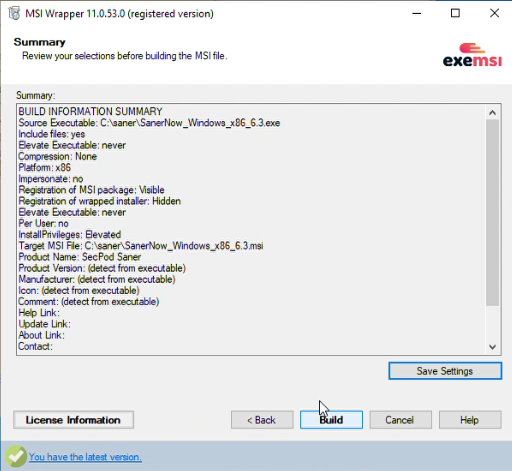Go back with the < Back button

(x=262, y=420)
